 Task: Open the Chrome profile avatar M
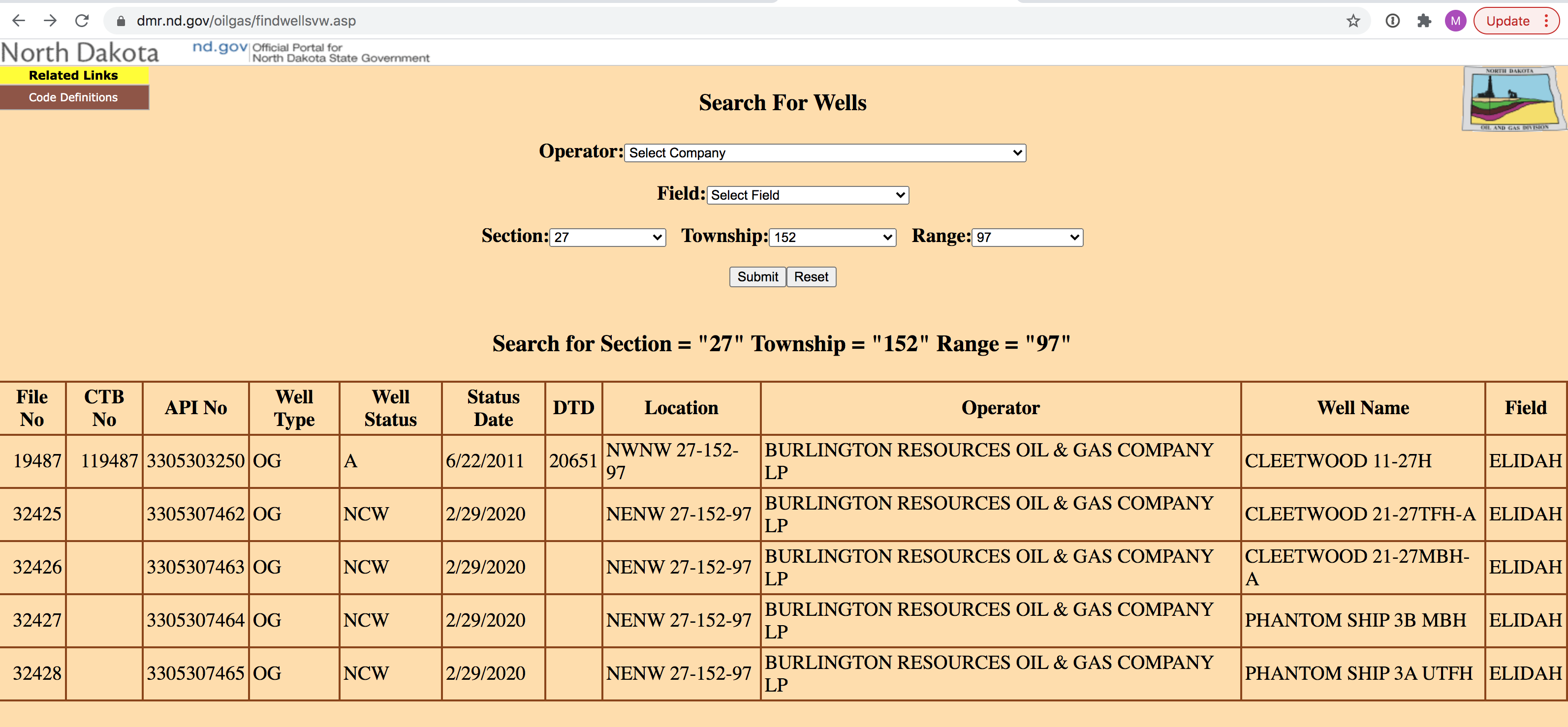pyautogui.click(x=1455, y=21)
